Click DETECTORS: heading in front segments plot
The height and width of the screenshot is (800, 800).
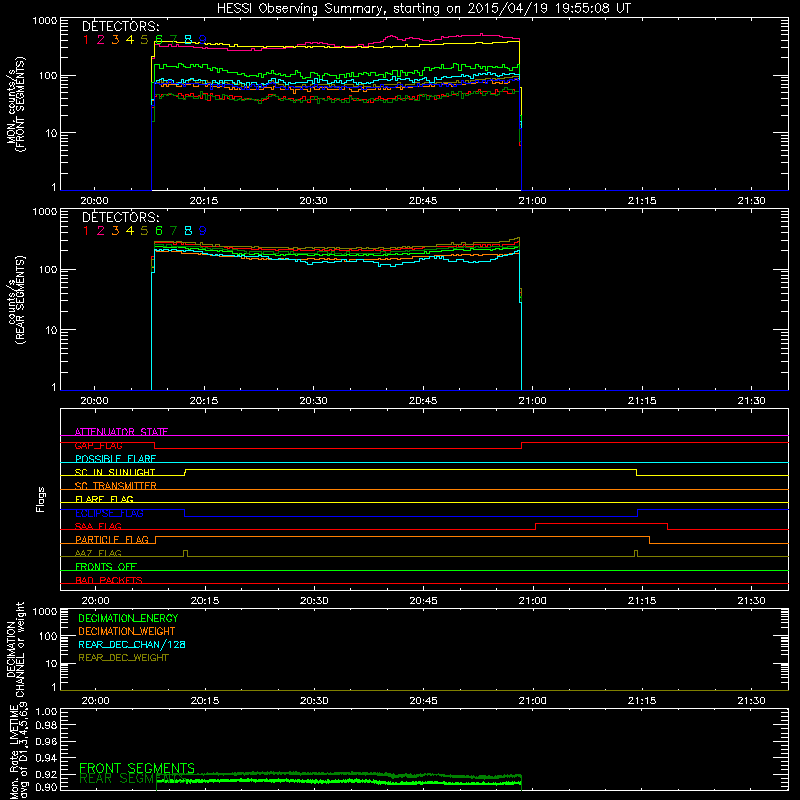point(121,27)
